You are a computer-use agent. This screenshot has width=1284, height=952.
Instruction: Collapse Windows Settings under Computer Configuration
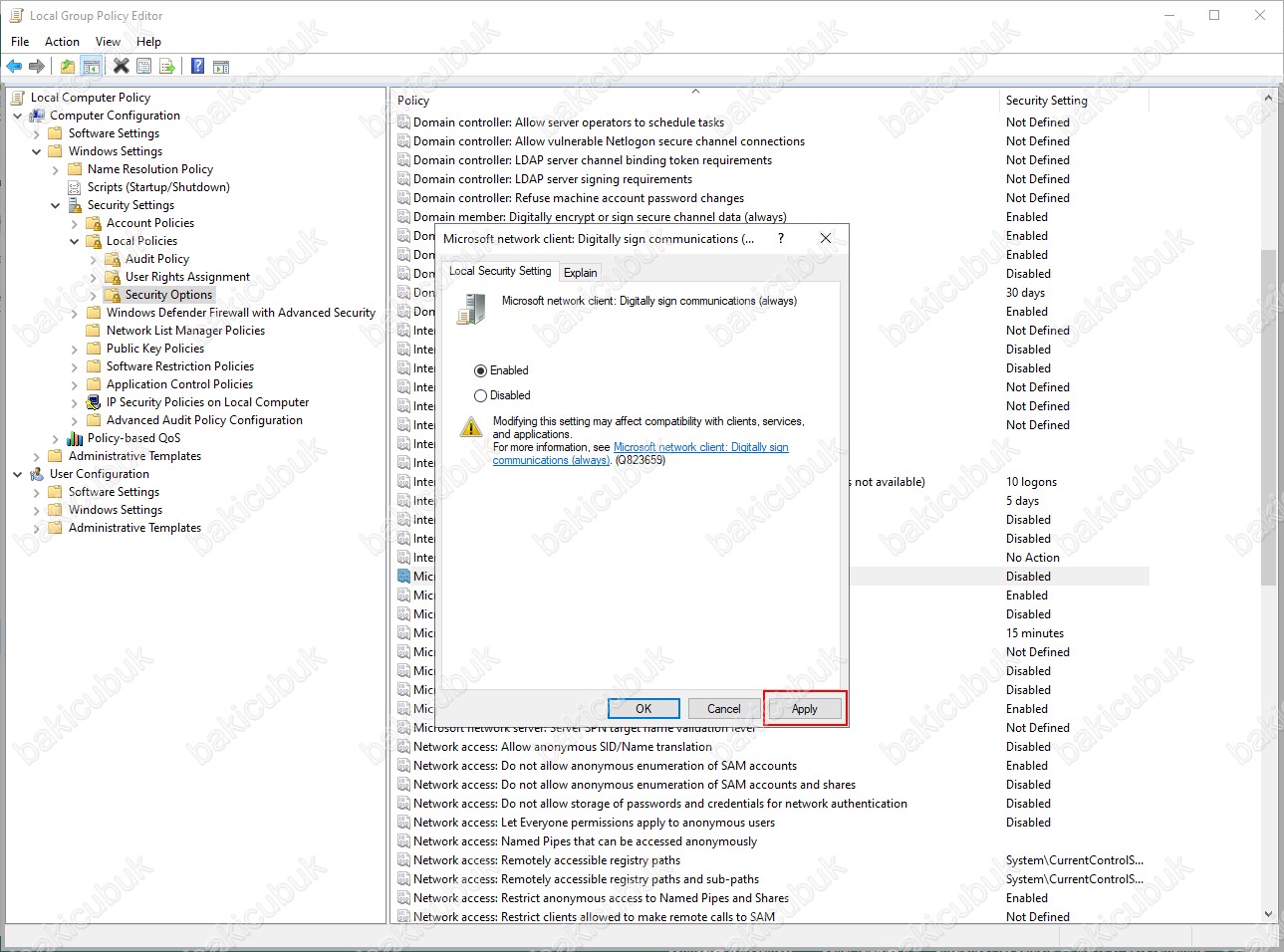[x=36, y=151]
